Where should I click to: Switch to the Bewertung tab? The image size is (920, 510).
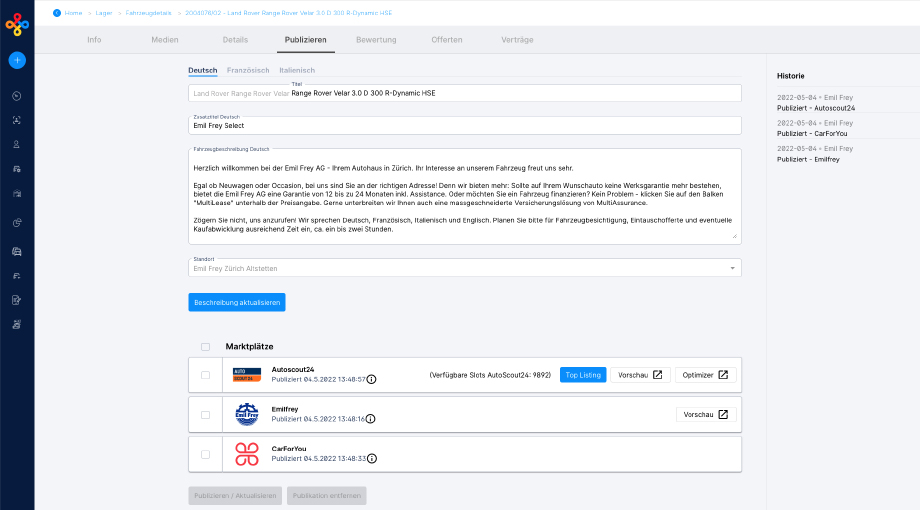[376, 40]
